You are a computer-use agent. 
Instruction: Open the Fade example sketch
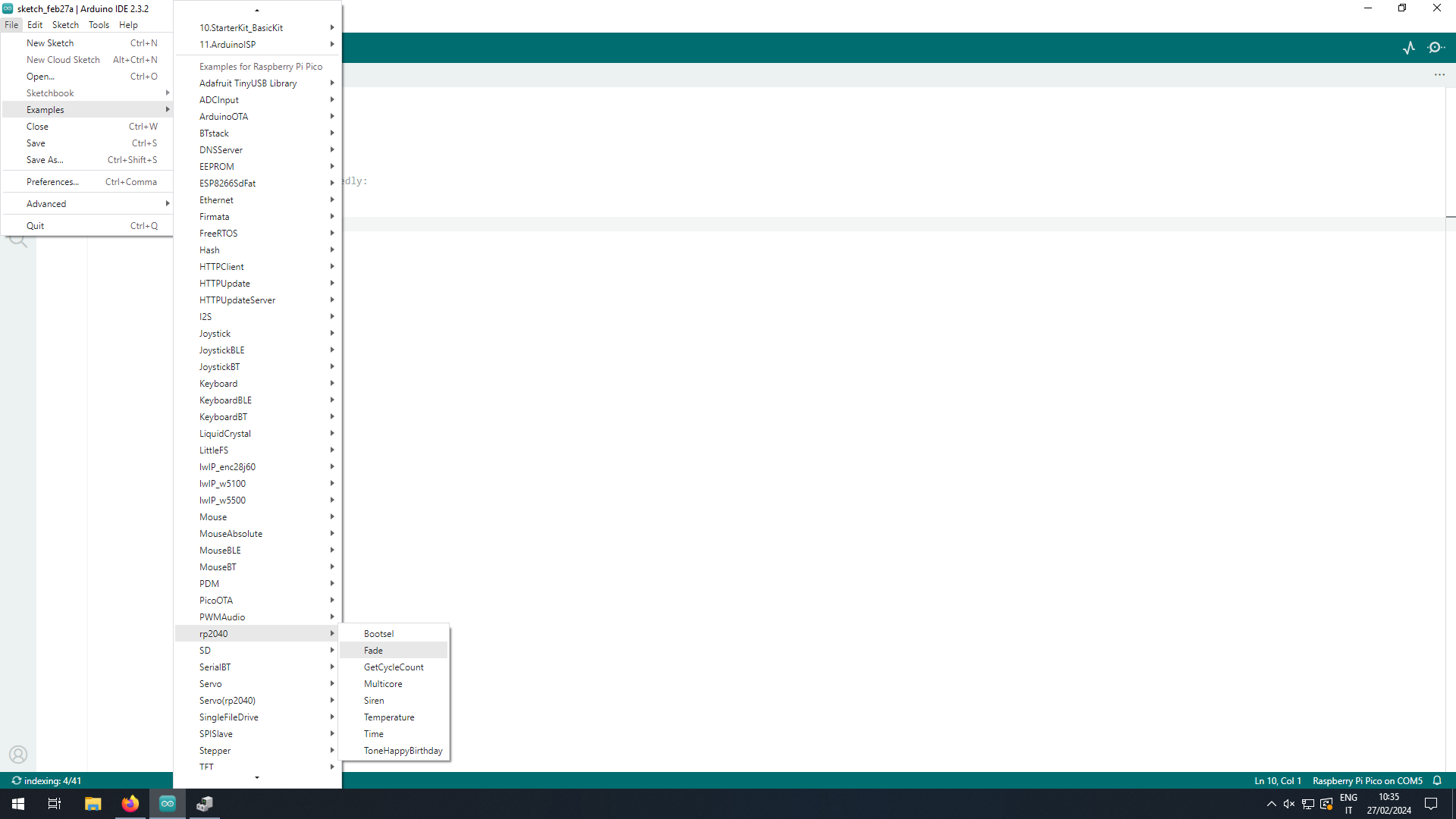(x=394, y=651)
